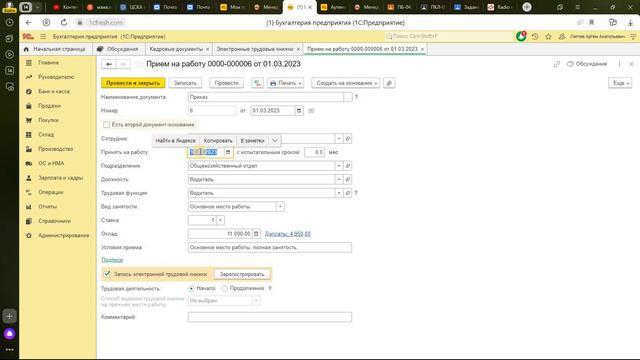Open Справочники section in sidebar
This screenshot has height=360, width=640.
click(x=54, y=221)
